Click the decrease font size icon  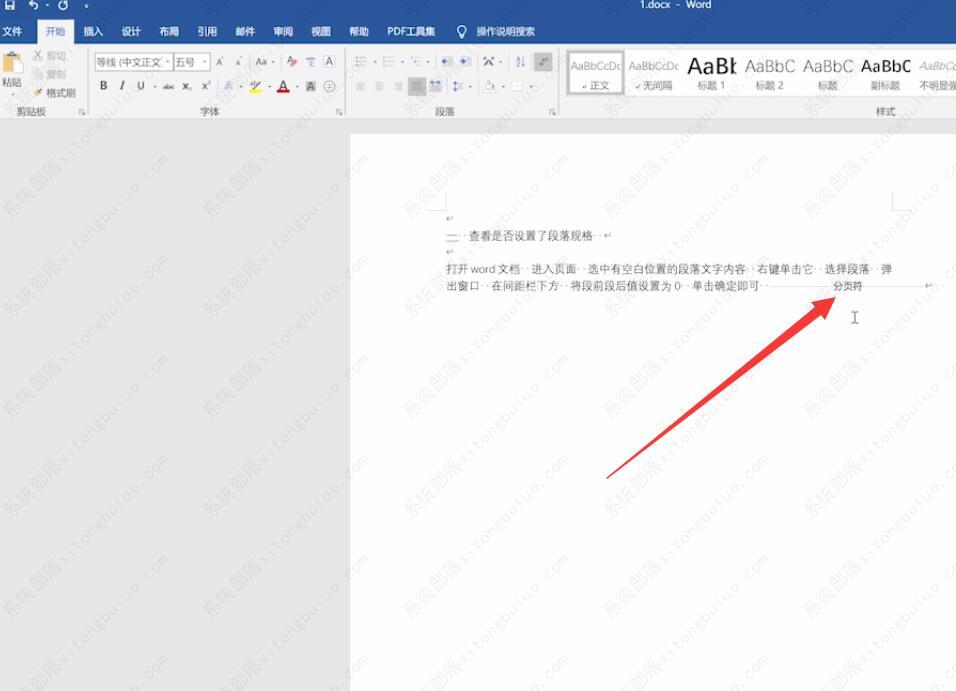click(x=238, y=62)
